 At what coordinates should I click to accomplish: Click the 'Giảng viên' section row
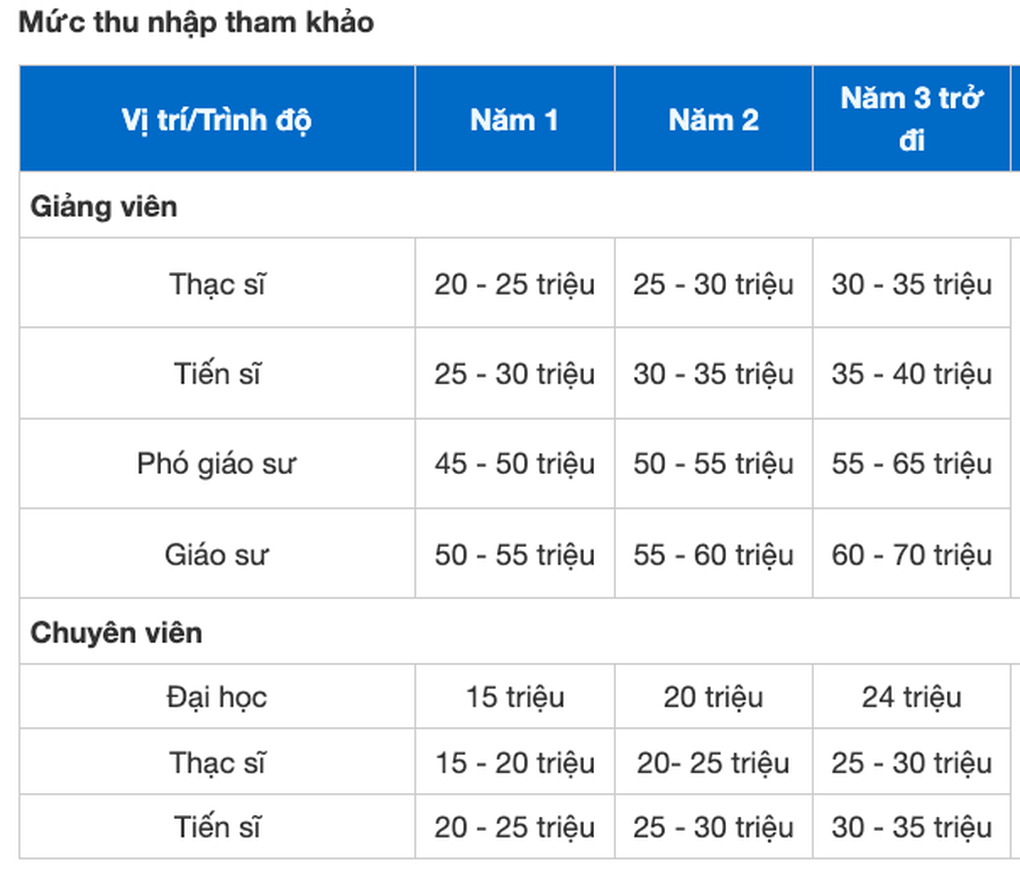point(520,206)
